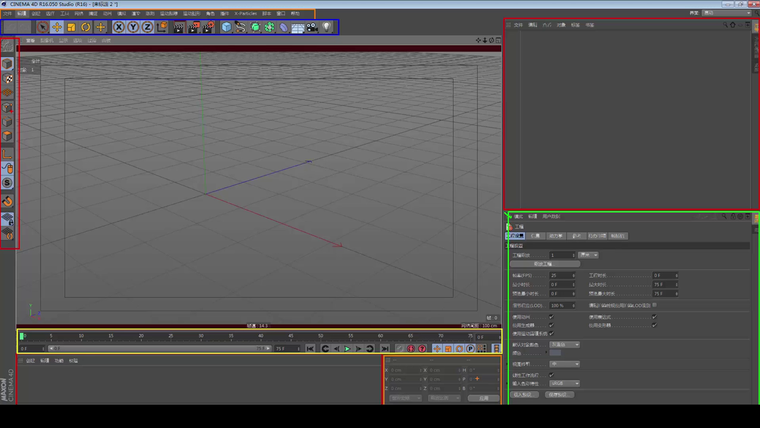Toggle the Use Animation checkbox
760x428 pixels.
(x=550, y=317)
